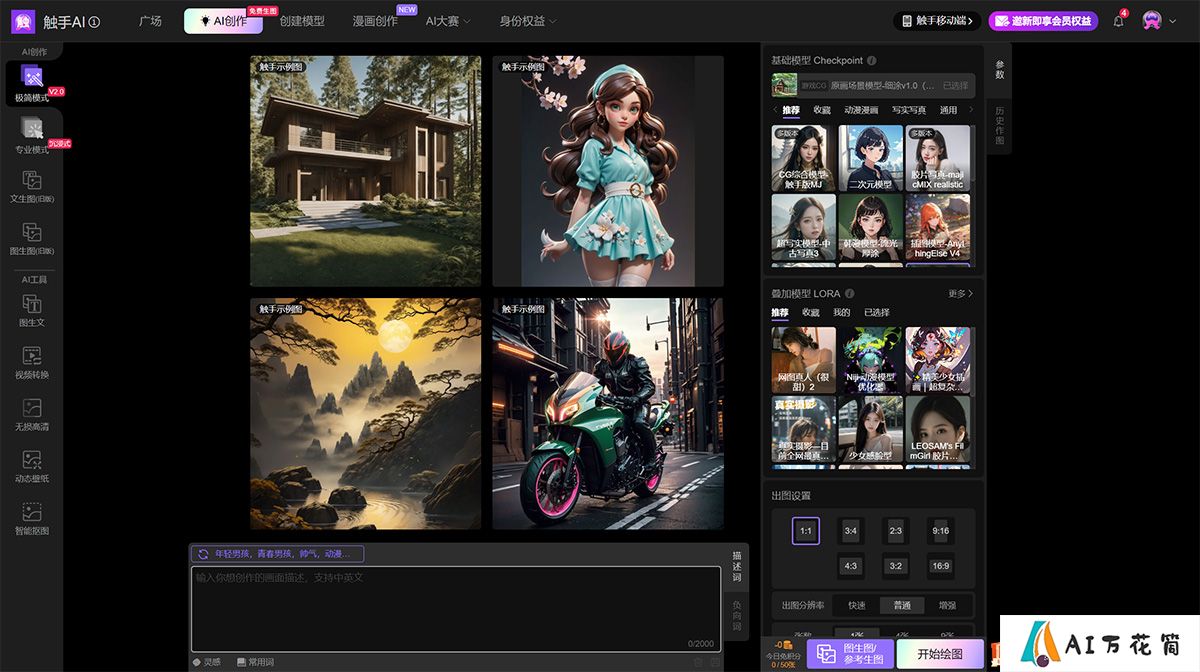Screen dimensions: 1200x672
Task: Open the 无损高清 tool
Action: (32, 414)
